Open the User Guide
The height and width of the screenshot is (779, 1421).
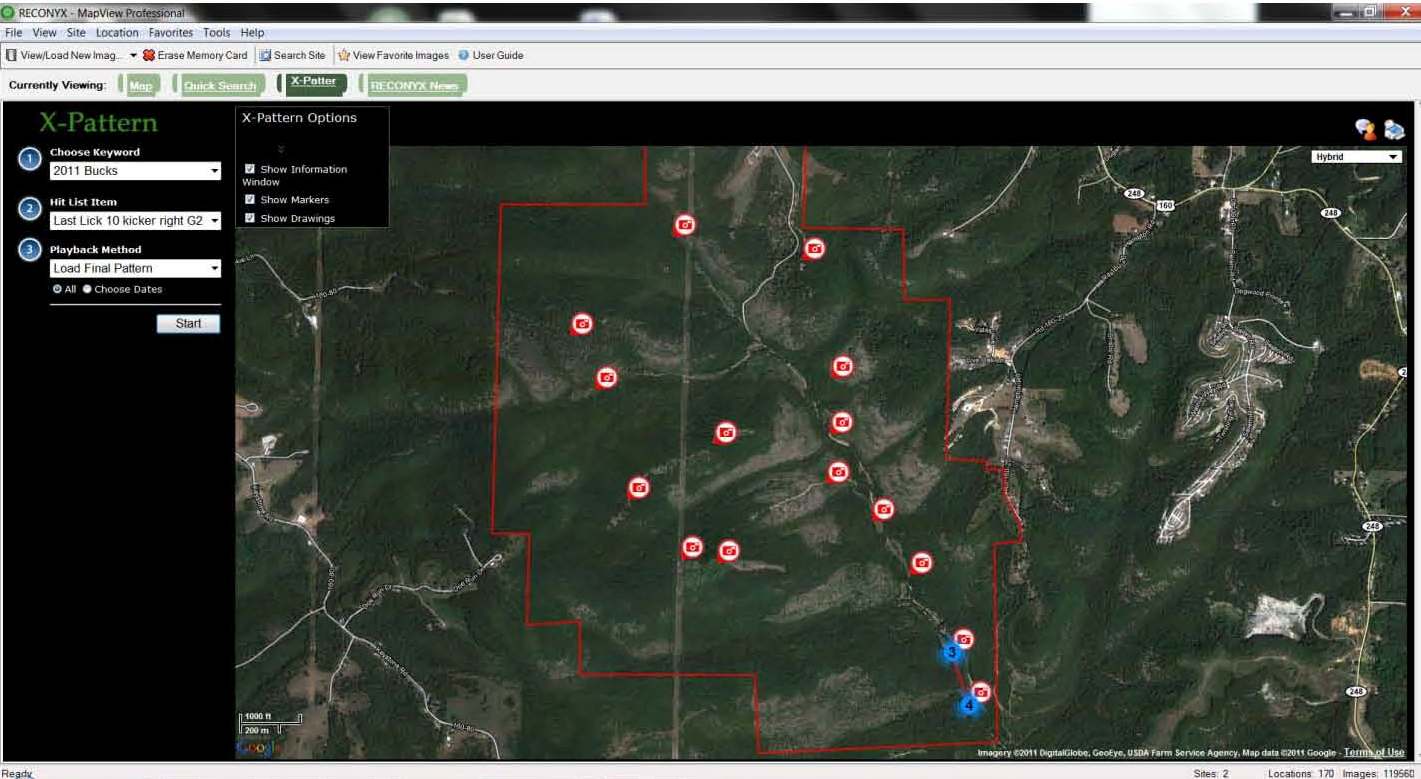pyautogui.click(x=491, y=55)
